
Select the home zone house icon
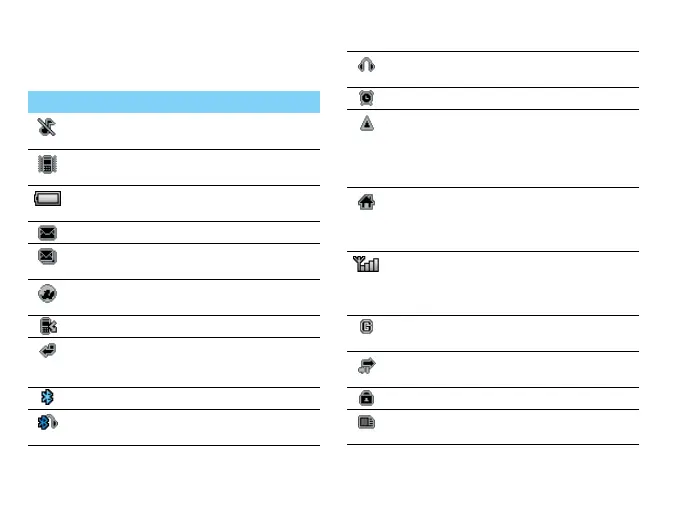pos(366,202)
